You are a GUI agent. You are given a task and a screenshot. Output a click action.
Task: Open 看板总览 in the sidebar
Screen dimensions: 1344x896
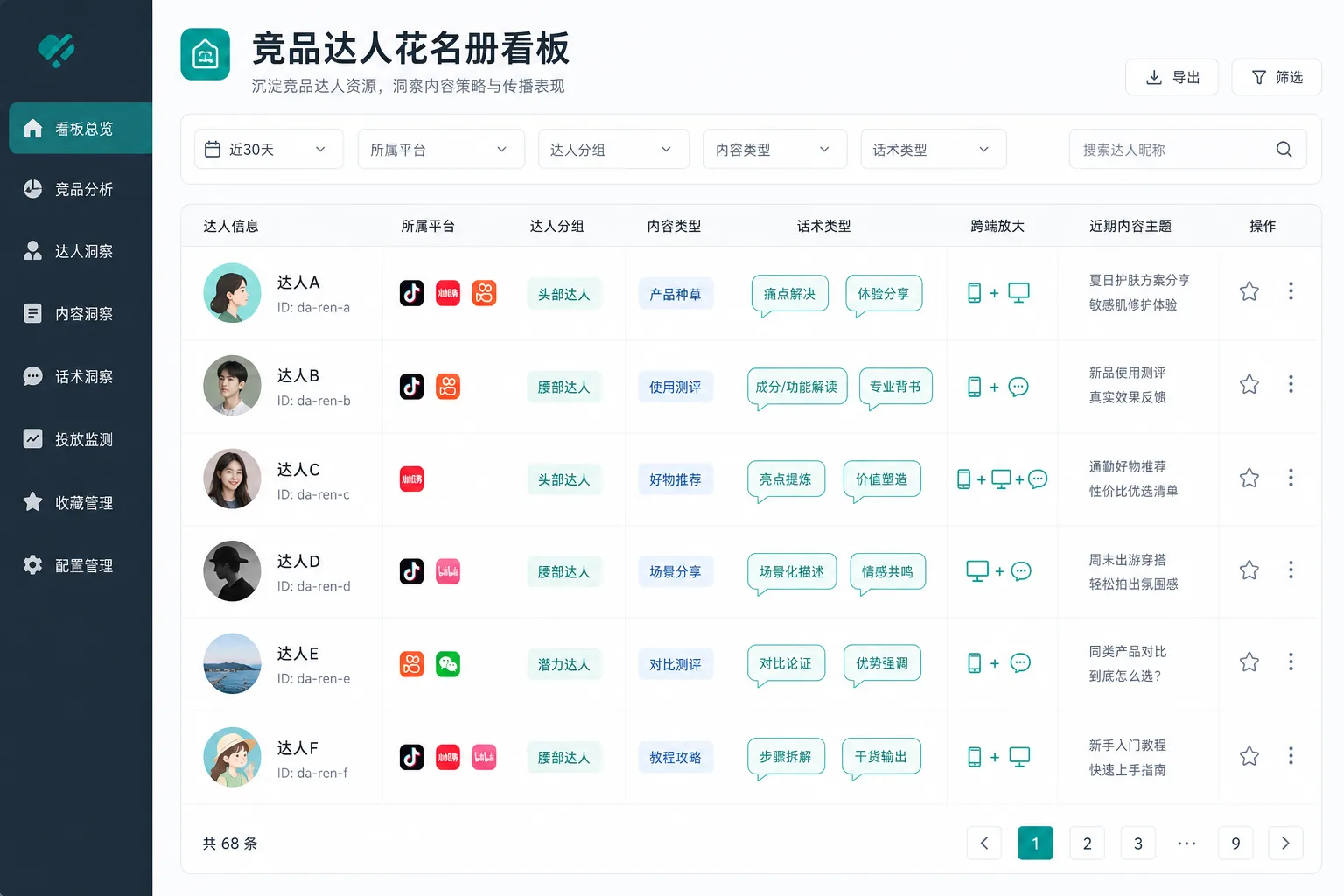(x=80, y=129)
